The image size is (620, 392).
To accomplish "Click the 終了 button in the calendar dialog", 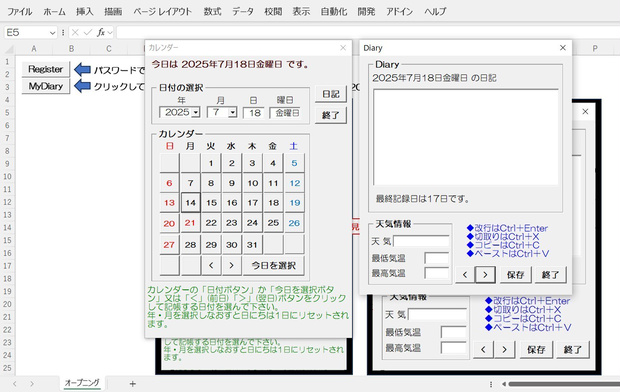I will 331,116.
